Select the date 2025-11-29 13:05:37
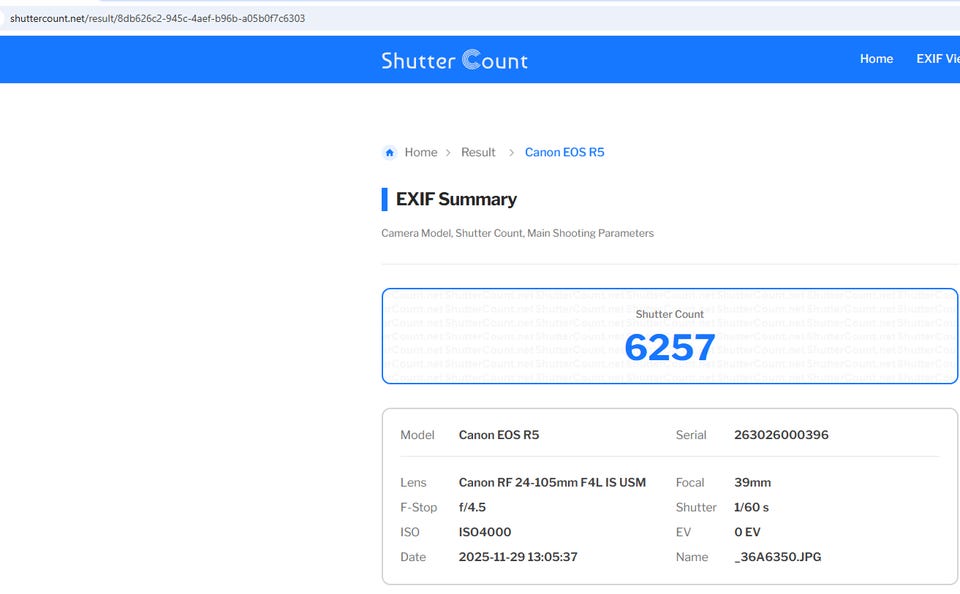The width and height of the screenshot is (960, 594). [518, 557]
